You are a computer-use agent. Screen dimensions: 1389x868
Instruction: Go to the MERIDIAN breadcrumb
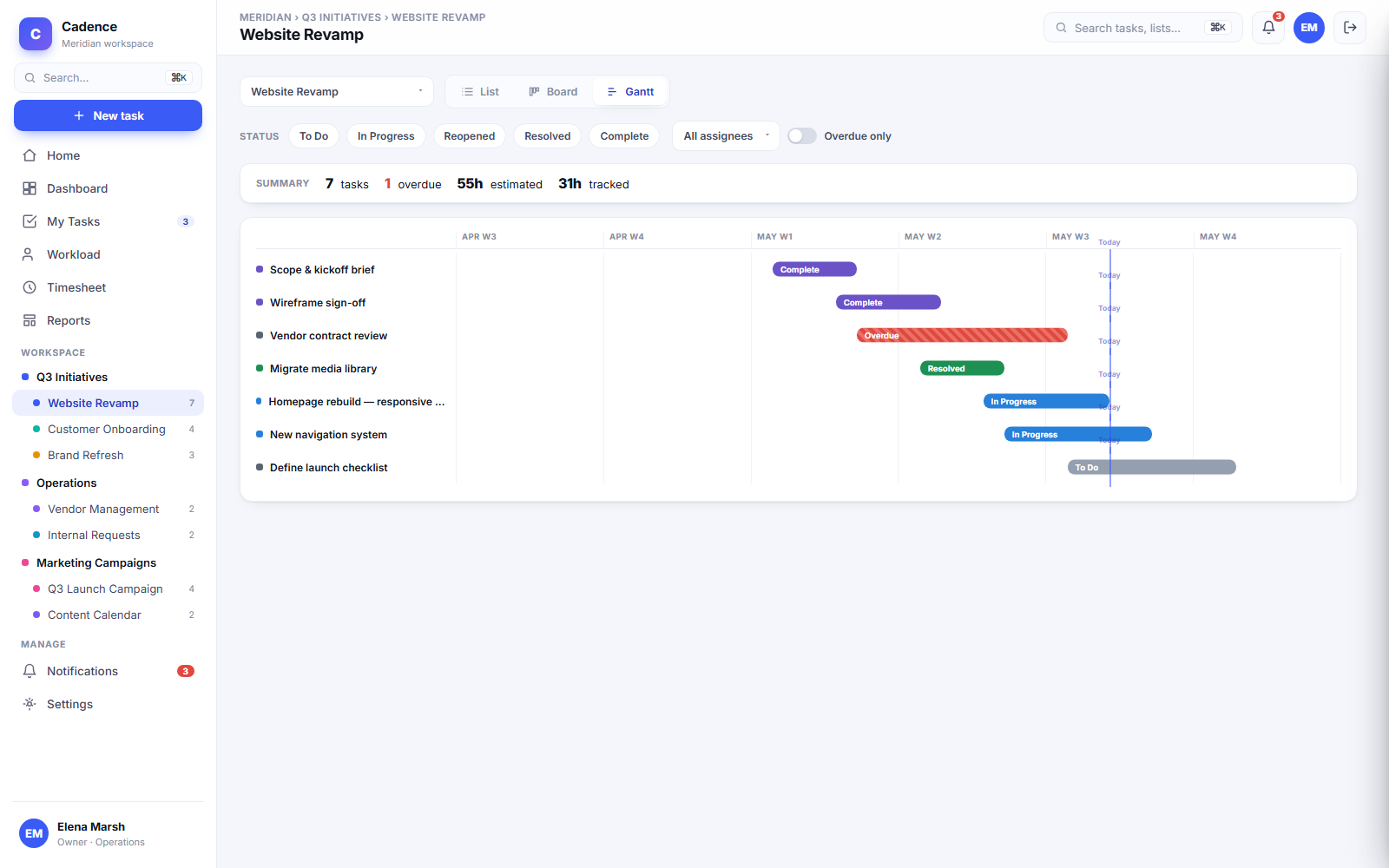tap(266, 17)
